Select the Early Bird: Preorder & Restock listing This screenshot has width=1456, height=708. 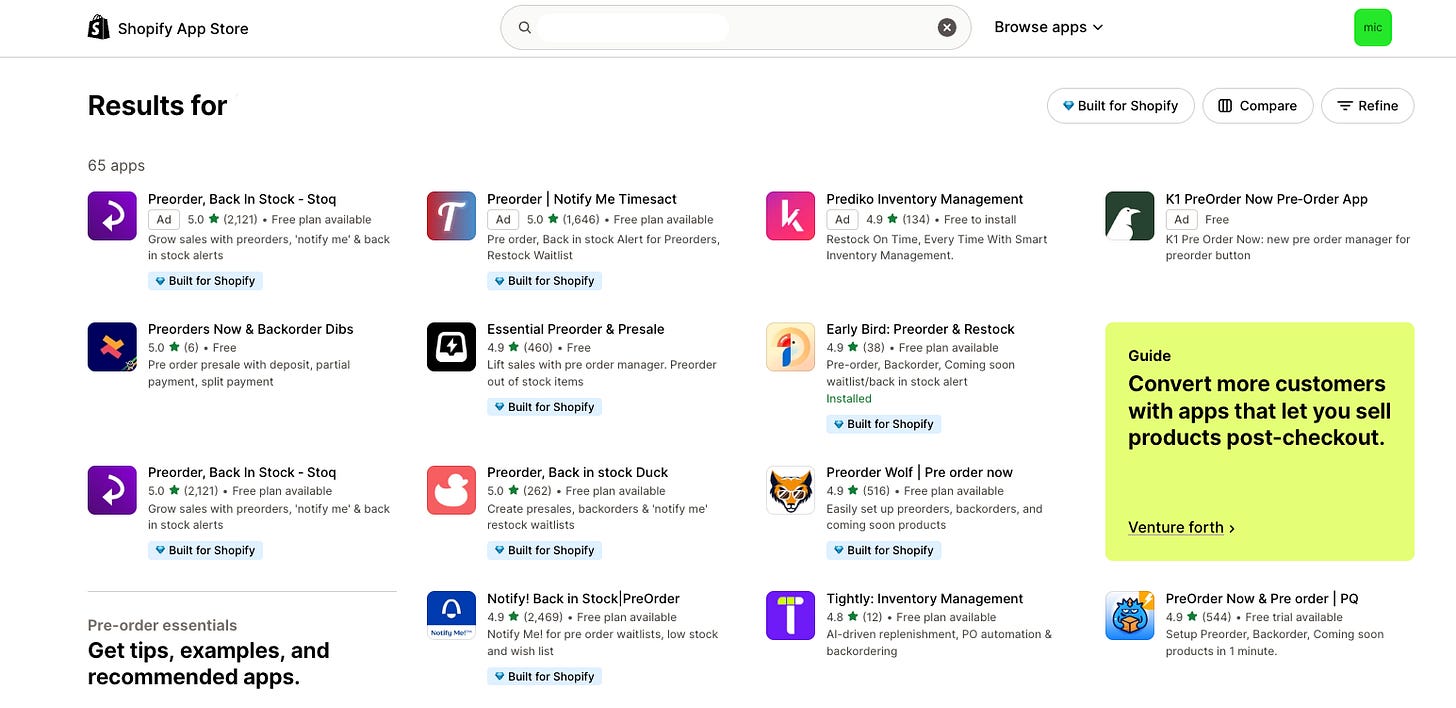click(920, 328)
